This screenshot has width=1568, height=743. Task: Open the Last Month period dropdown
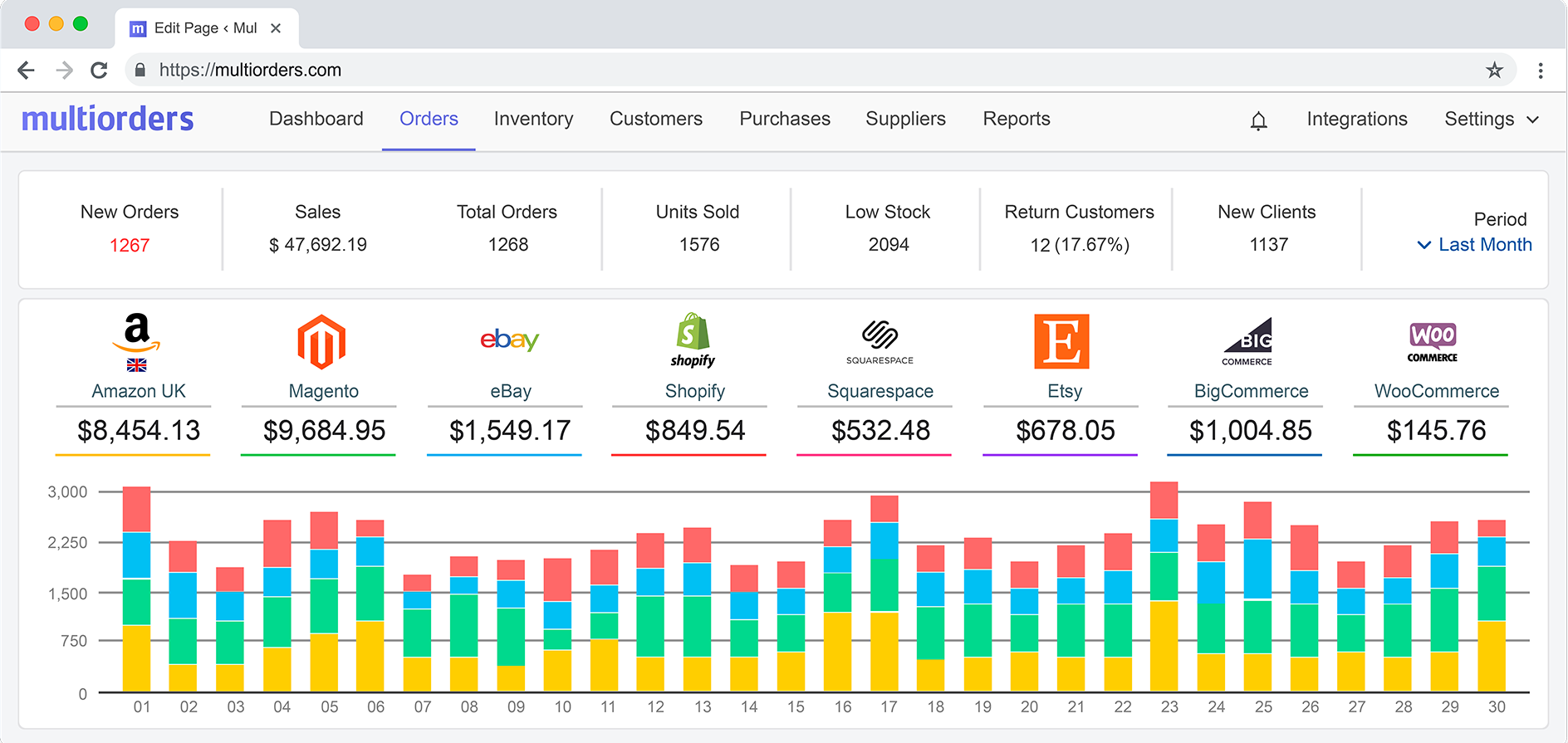point(1474,245)
